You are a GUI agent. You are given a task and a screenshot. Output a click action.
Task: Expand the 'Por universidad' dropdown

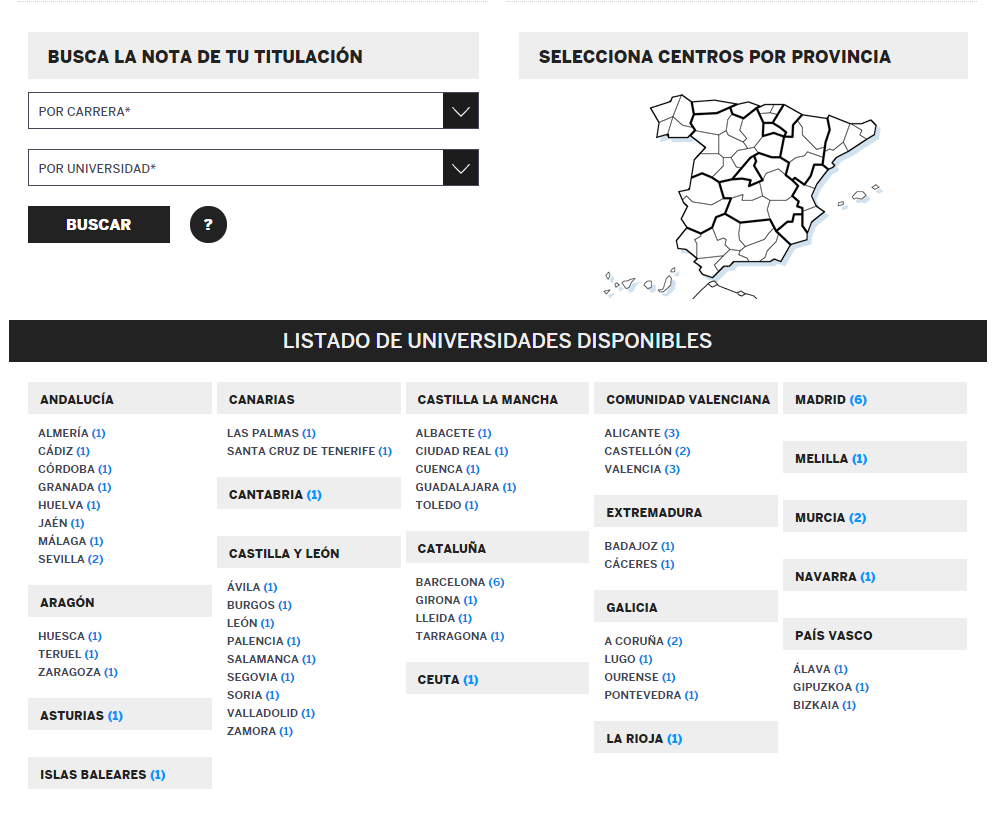click(x=253, y=168)
